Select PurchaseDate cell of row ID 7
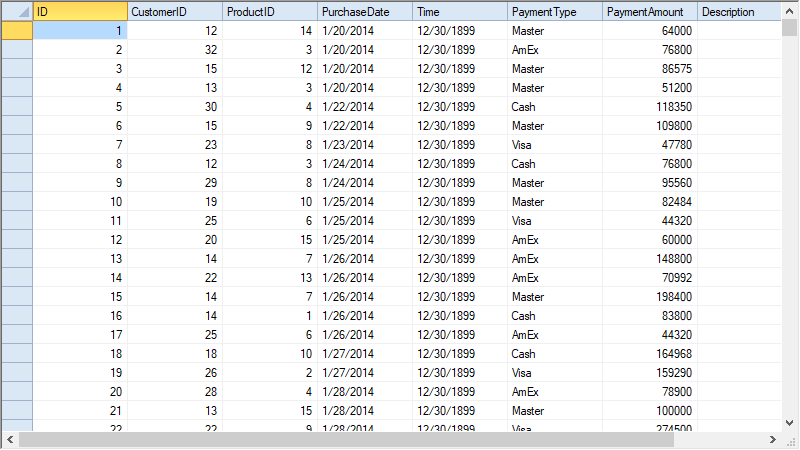Screen dimensions: 800x450 (x=364, y=145)
